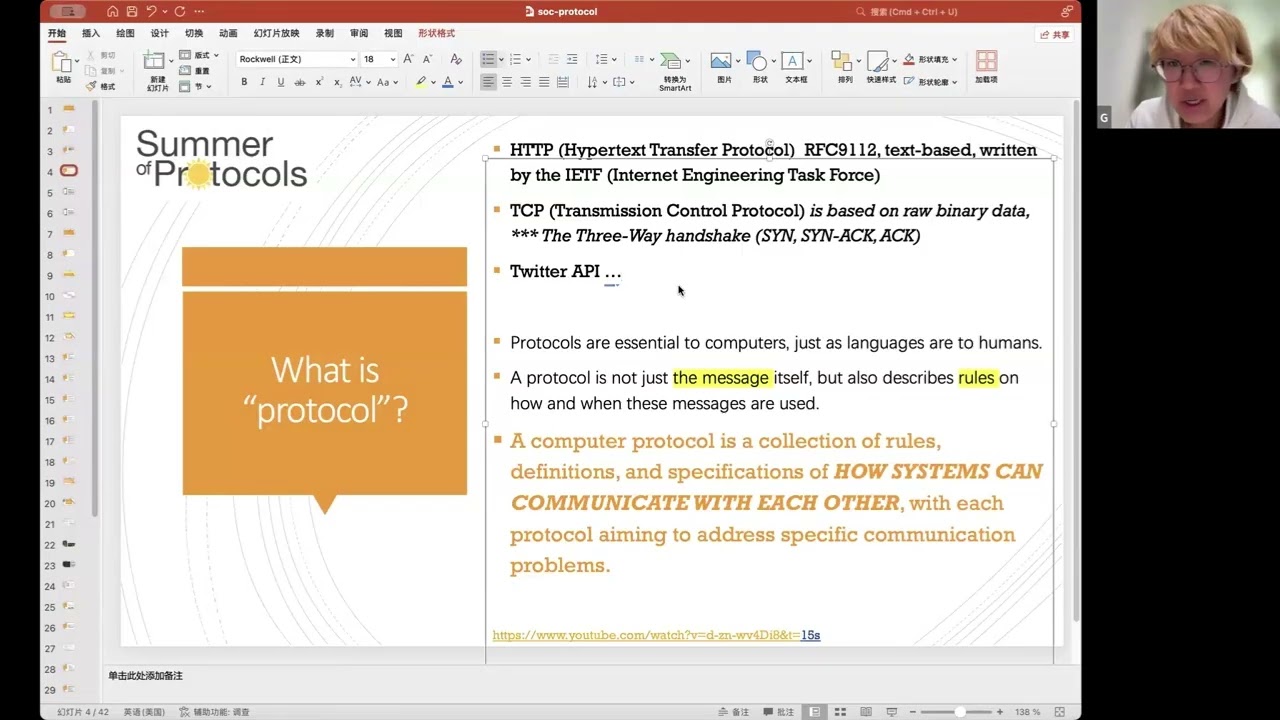Screen dimensions: 1280x720
Task: Undo the last action
Action: (x=151, y=12)
